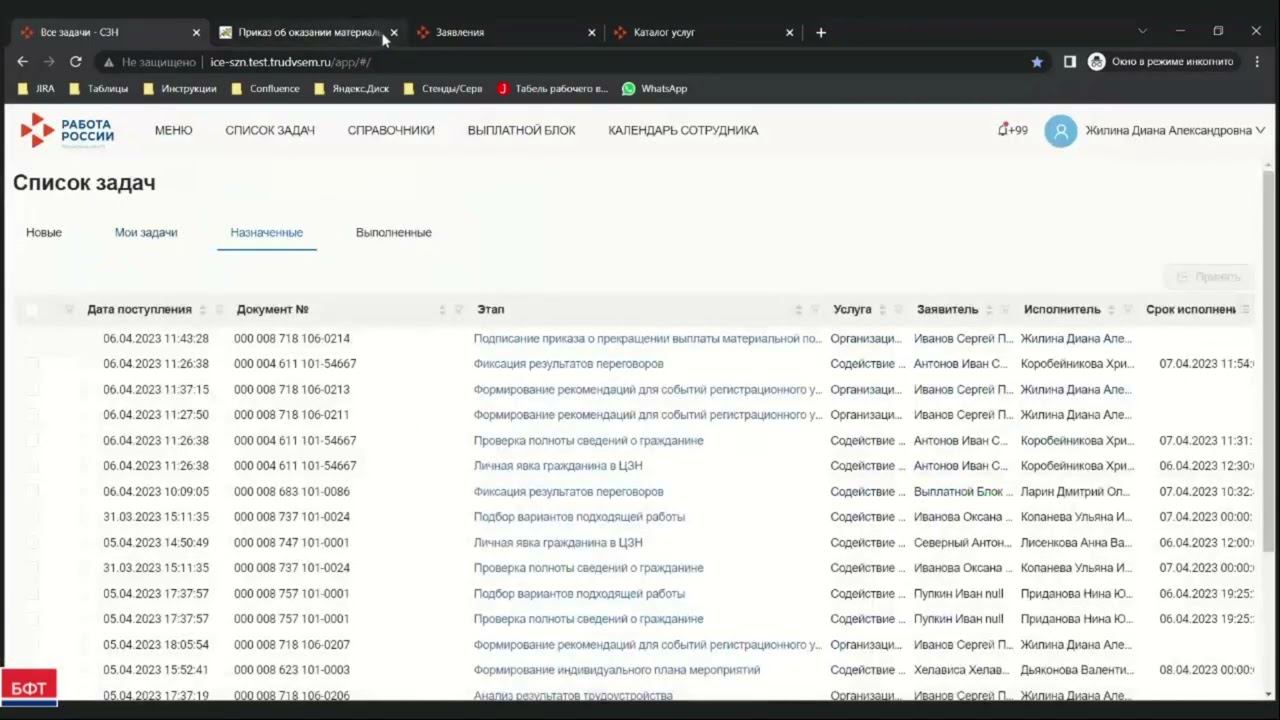Sort by Услуга column
The width and height of the screenshot is (1280, 720).
pos(882,310)
